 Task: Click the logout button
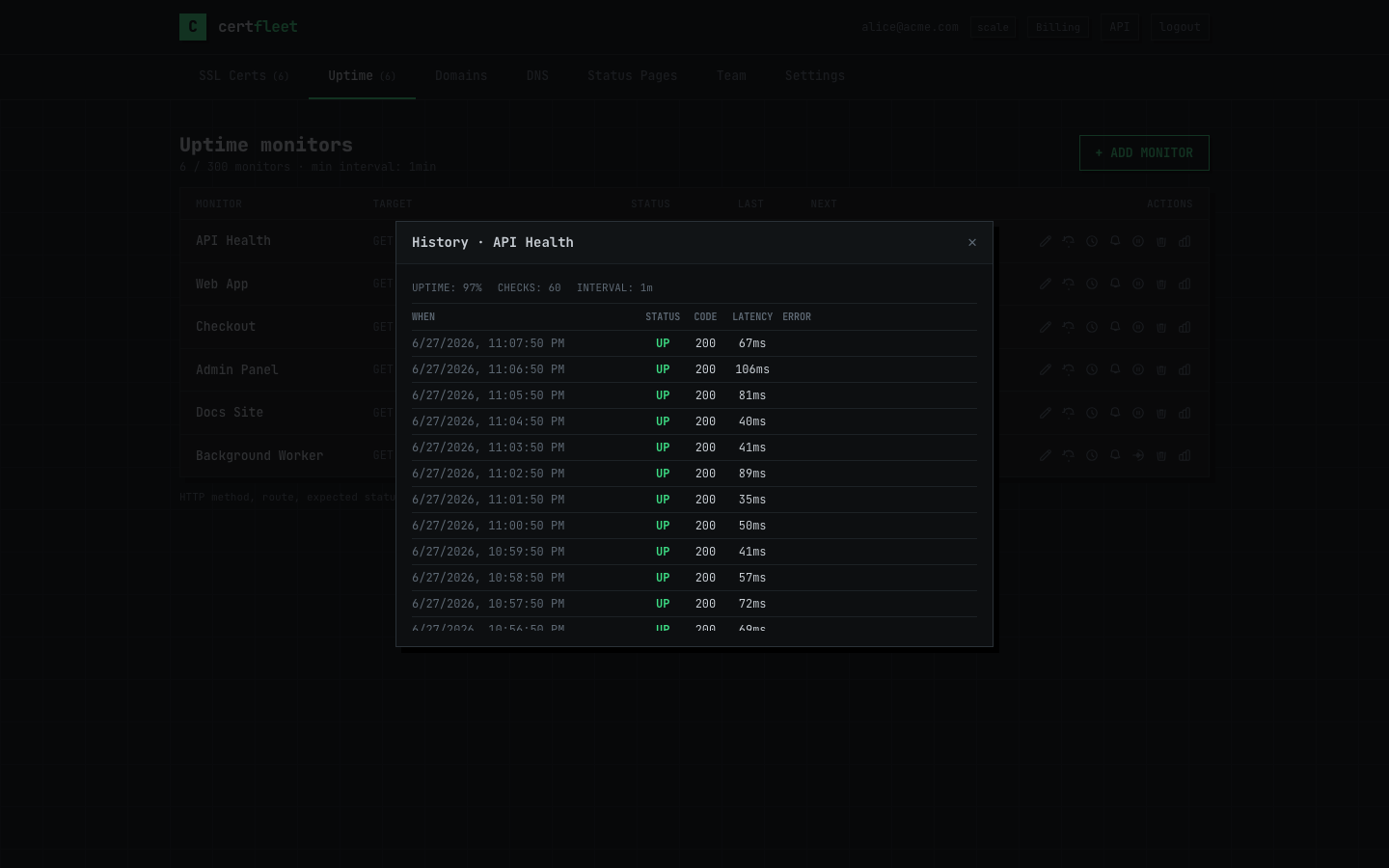pyautogui.click(x=1180, y=27)
